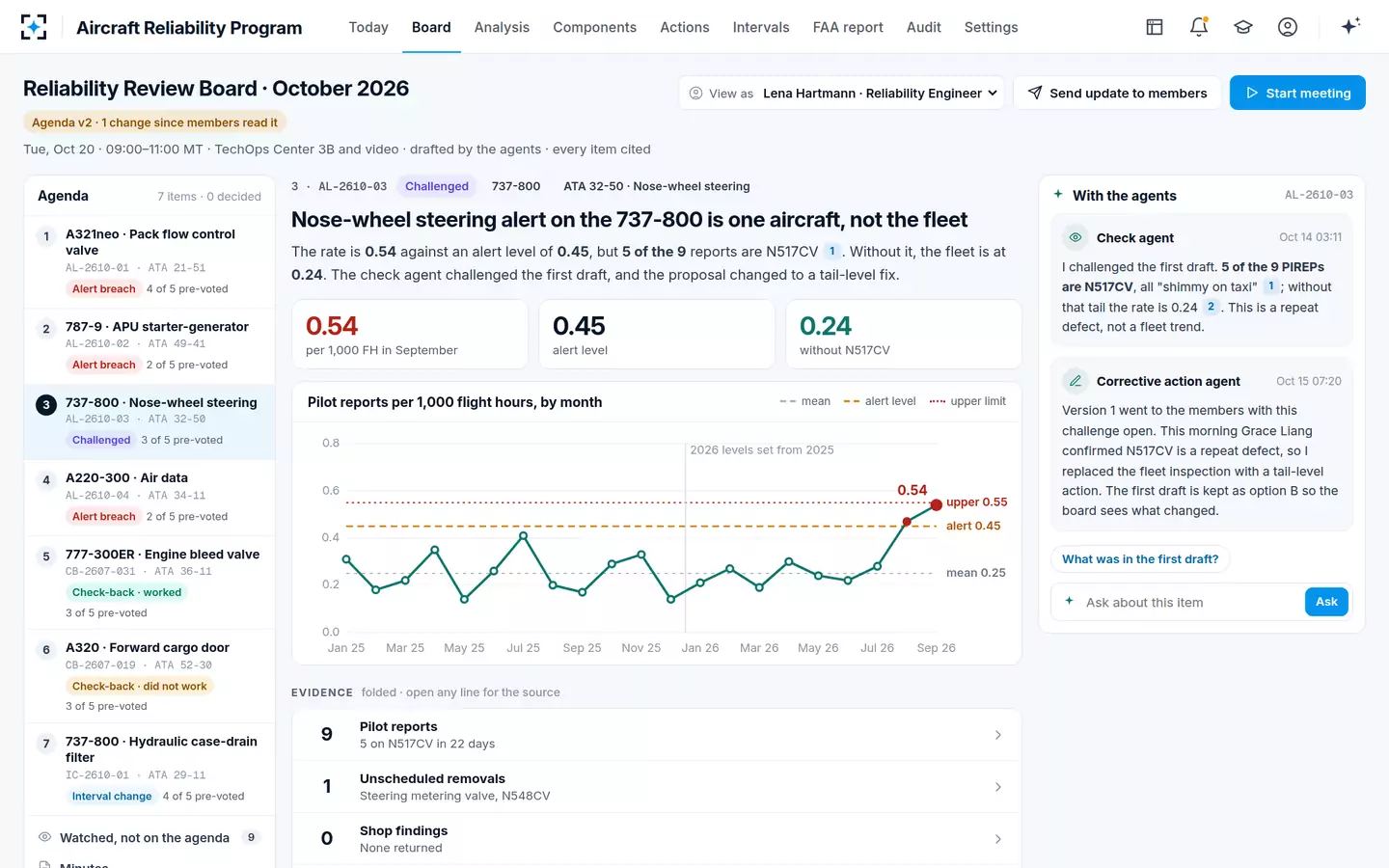Click the 0.24 without N517CV stat card
The image size is (1389, 868).
tap(904, 335)
